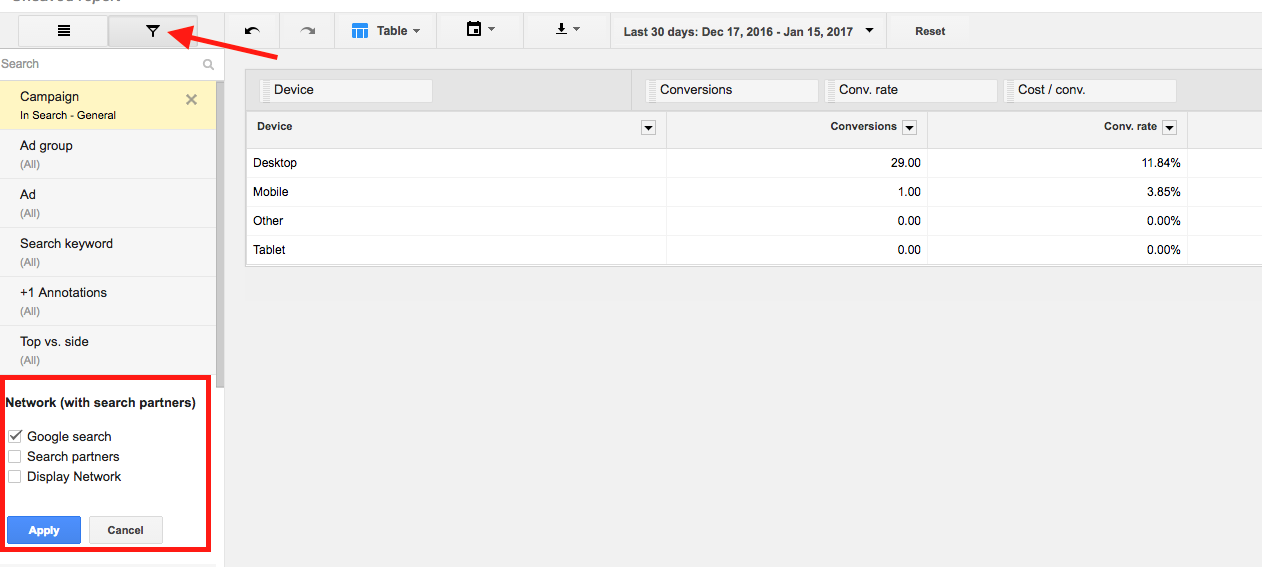
Task: Click the undo arrow icon
Action: (252, 31)
